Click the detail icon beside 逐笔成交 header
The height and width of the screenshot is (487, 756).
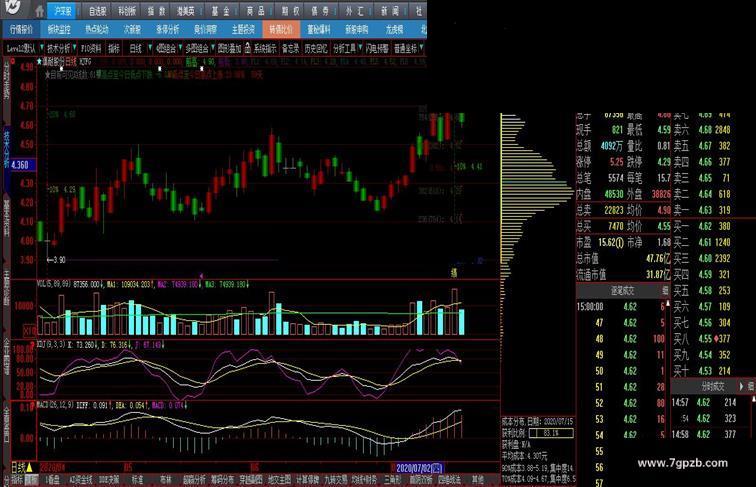pyautogui.click(x=666, y=291)
